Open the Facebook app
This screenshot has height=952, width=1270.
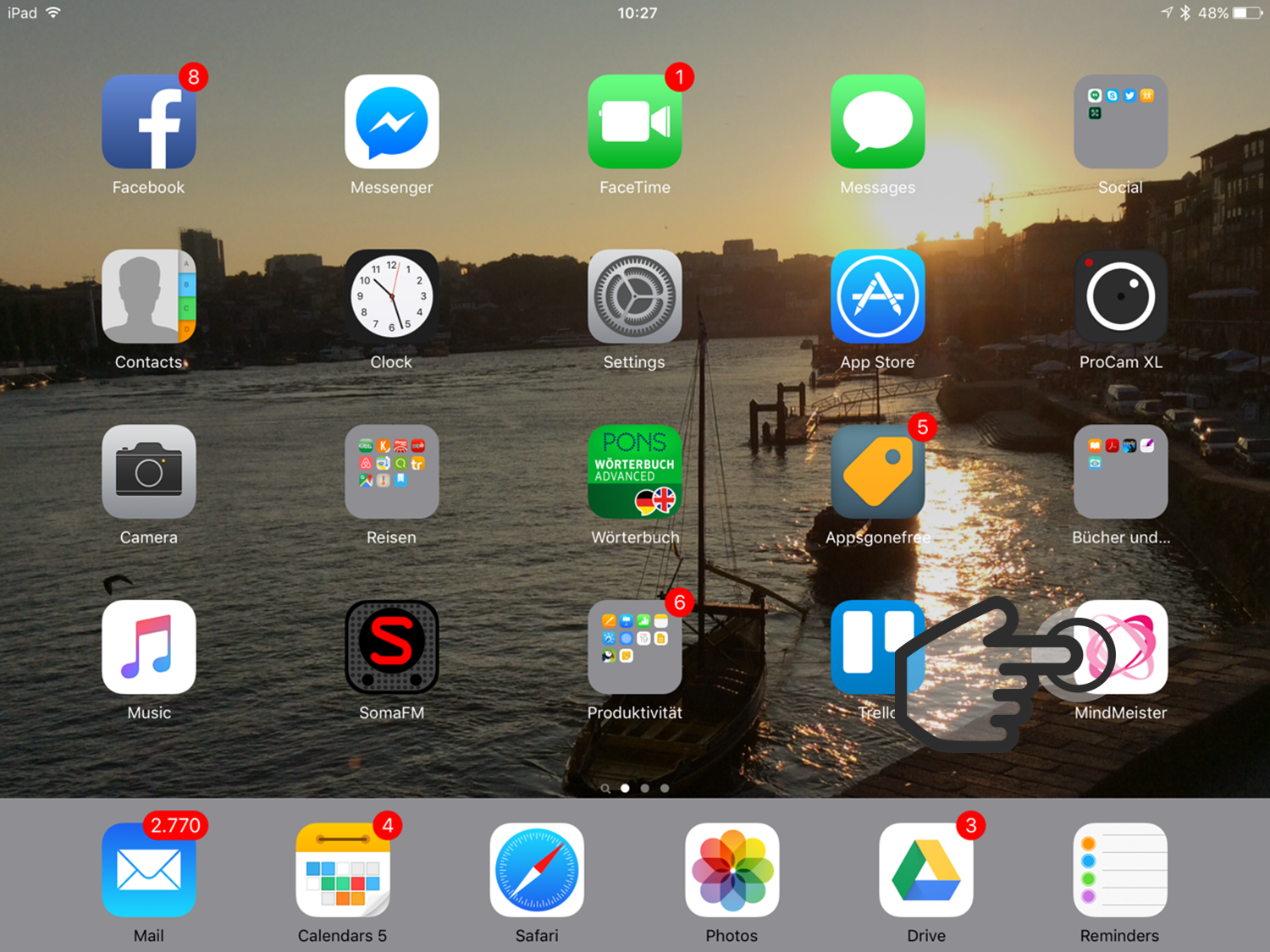[149, 122]
